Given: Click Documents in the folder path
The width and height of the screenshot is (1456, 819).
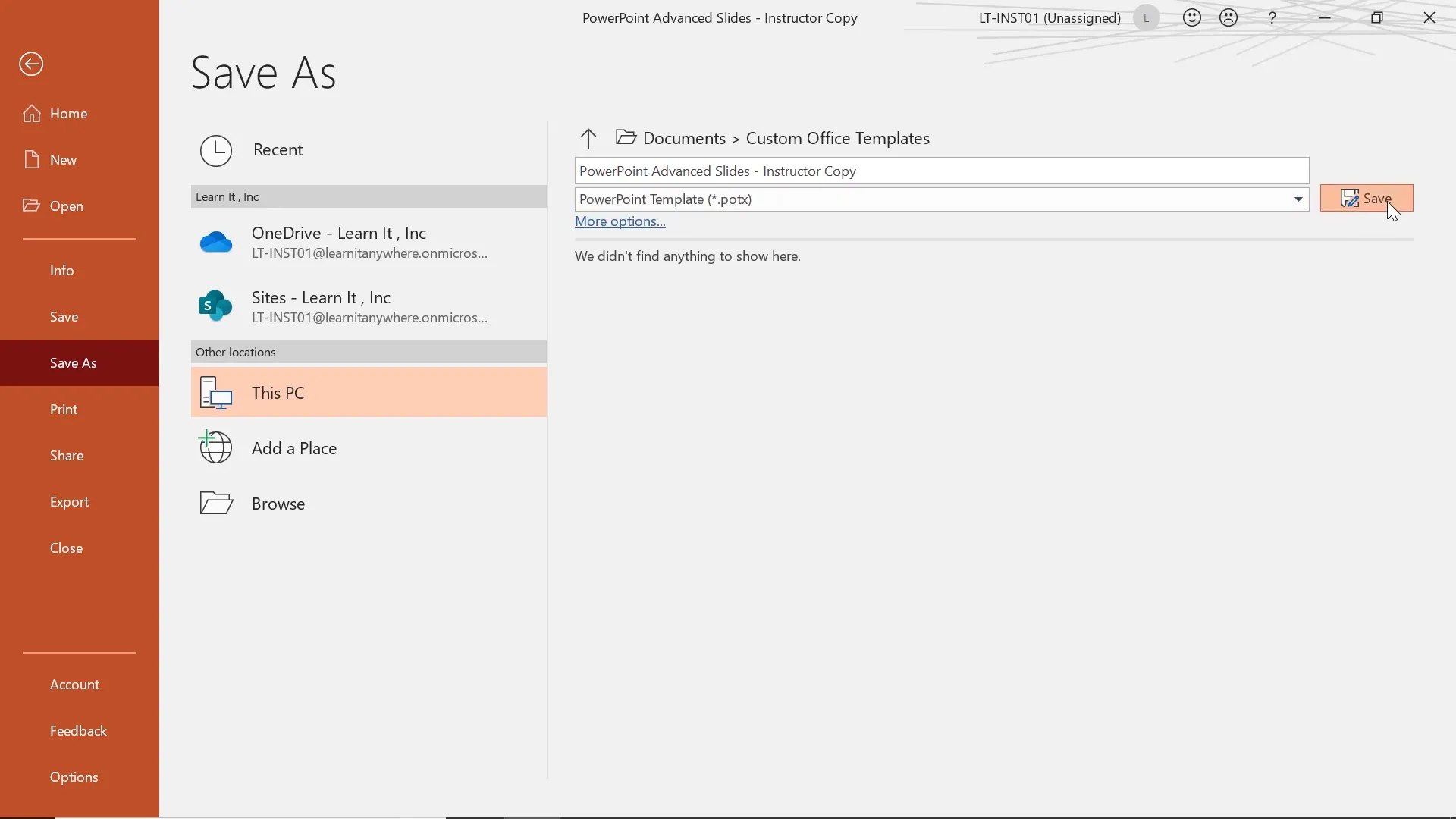Looking at the screenshot, I should click(x=684, y=139).
